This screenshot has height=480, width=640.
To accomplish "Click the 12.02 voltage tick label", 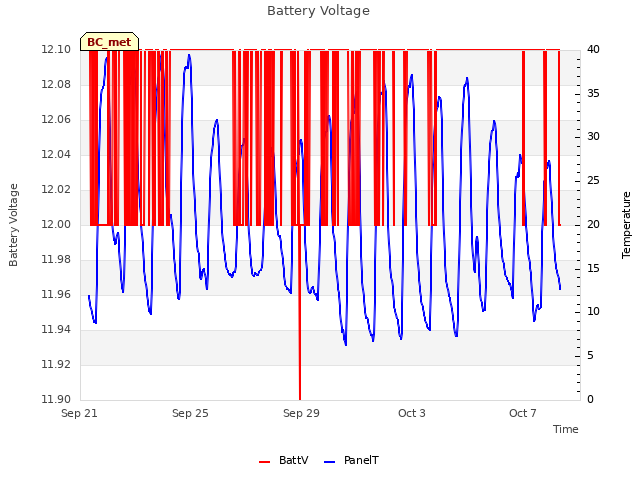I will (56, 189).
